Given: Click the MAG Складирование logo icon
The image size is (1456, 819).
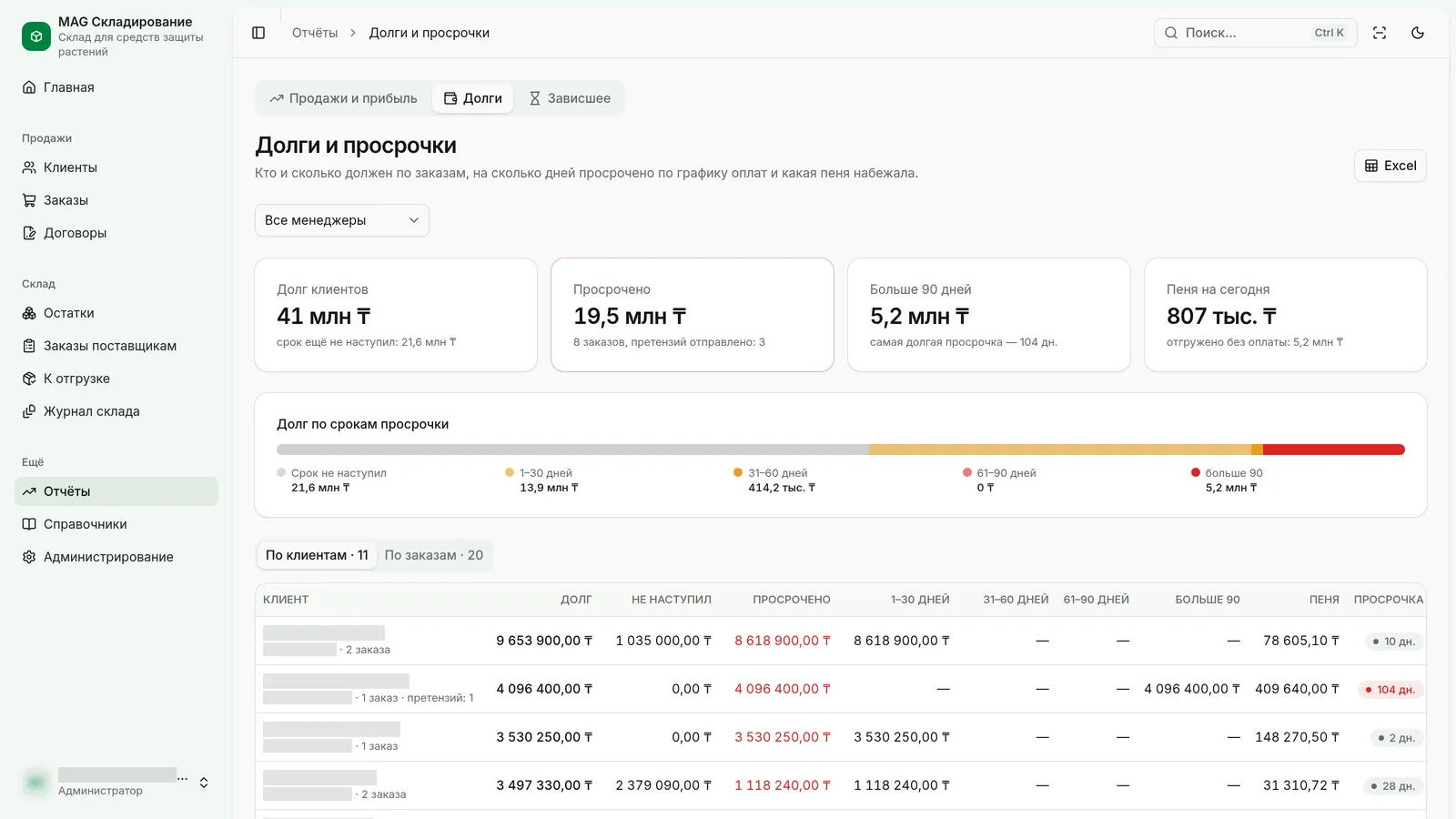Looking at the screenshot, I should point(36,36).
